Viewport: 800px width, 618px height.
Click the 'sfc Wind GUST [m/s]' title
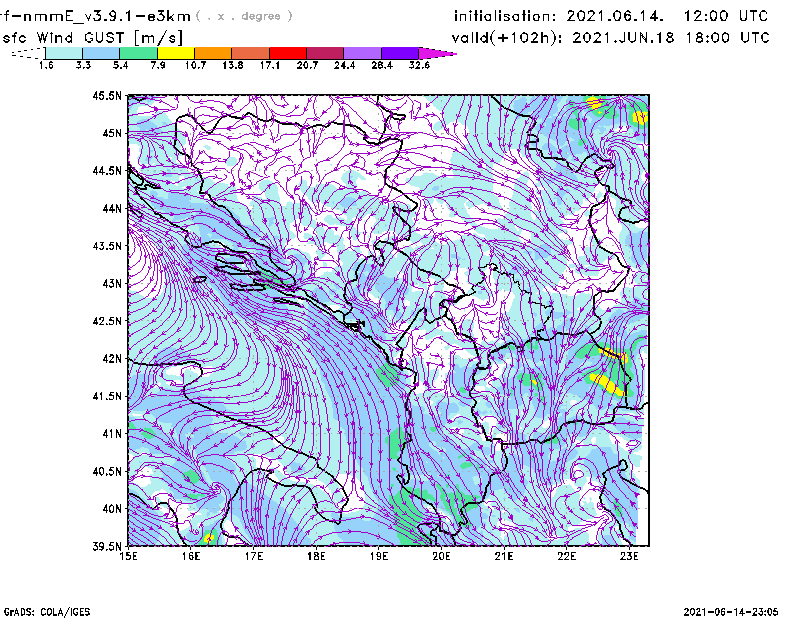click(x=92, y=38)
